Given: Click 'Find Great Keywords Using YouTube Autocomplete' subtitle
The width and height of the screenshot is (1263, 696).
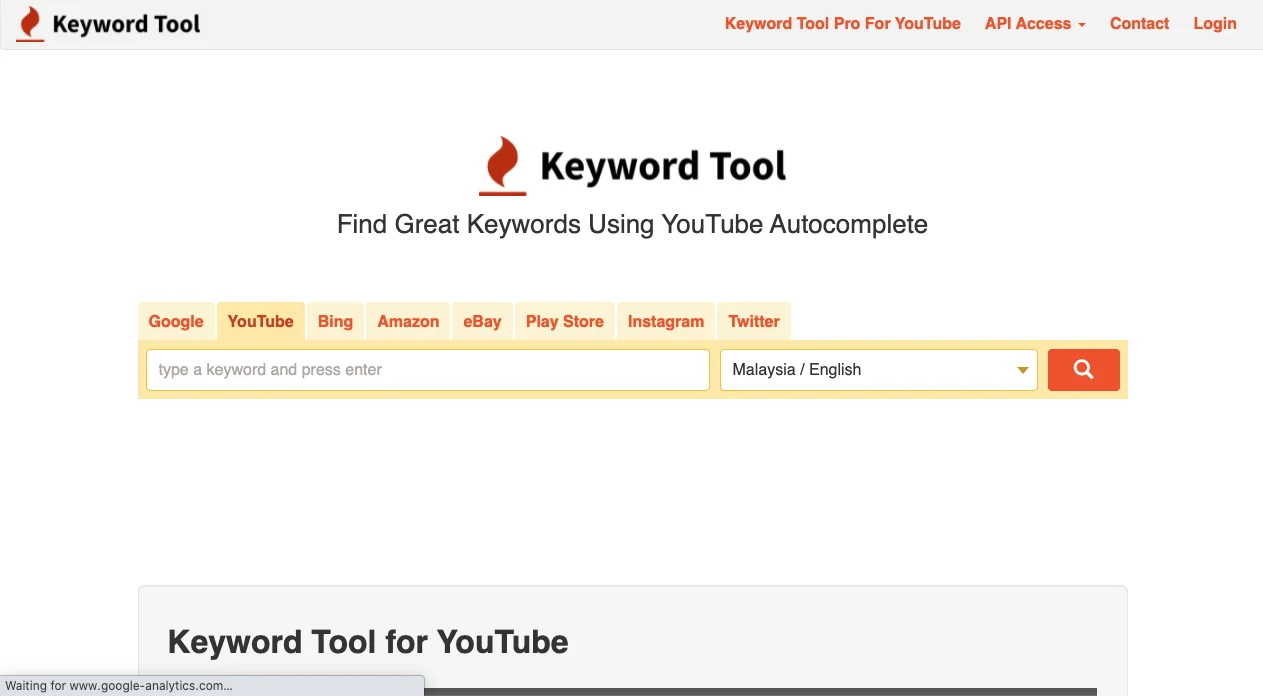Looking at the screenshot, I should (632, 224).
